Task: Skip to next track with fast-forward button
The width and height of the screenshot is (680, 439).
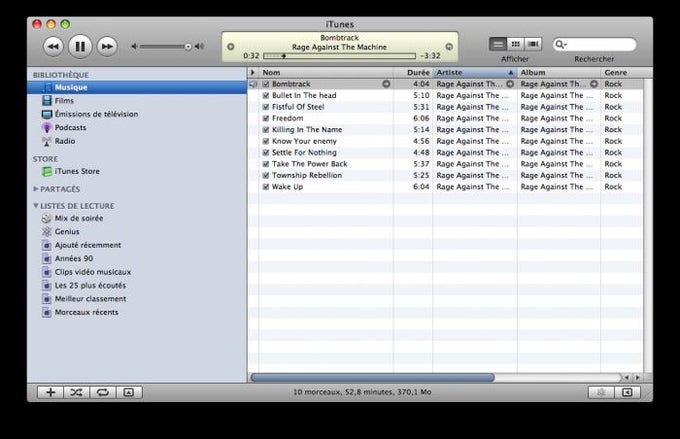Action: tap(107, 46)
